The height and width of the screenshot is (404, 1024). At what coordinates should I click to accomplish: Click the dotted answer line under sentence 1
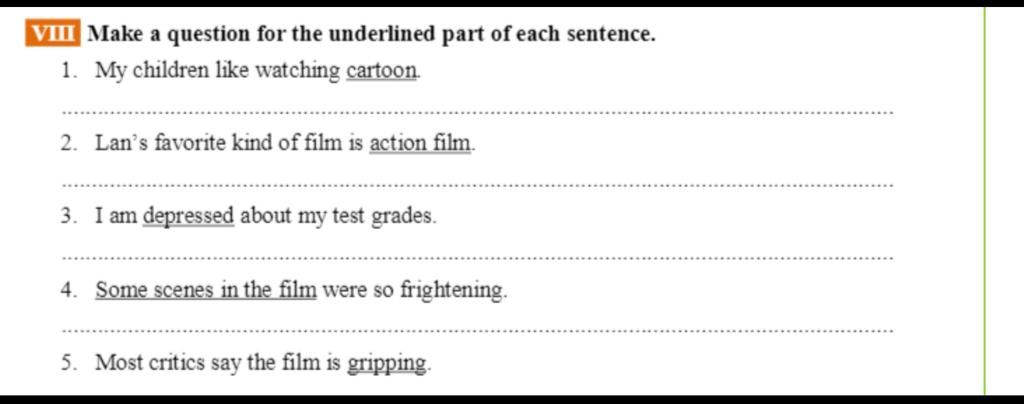(x=475, y=113)
